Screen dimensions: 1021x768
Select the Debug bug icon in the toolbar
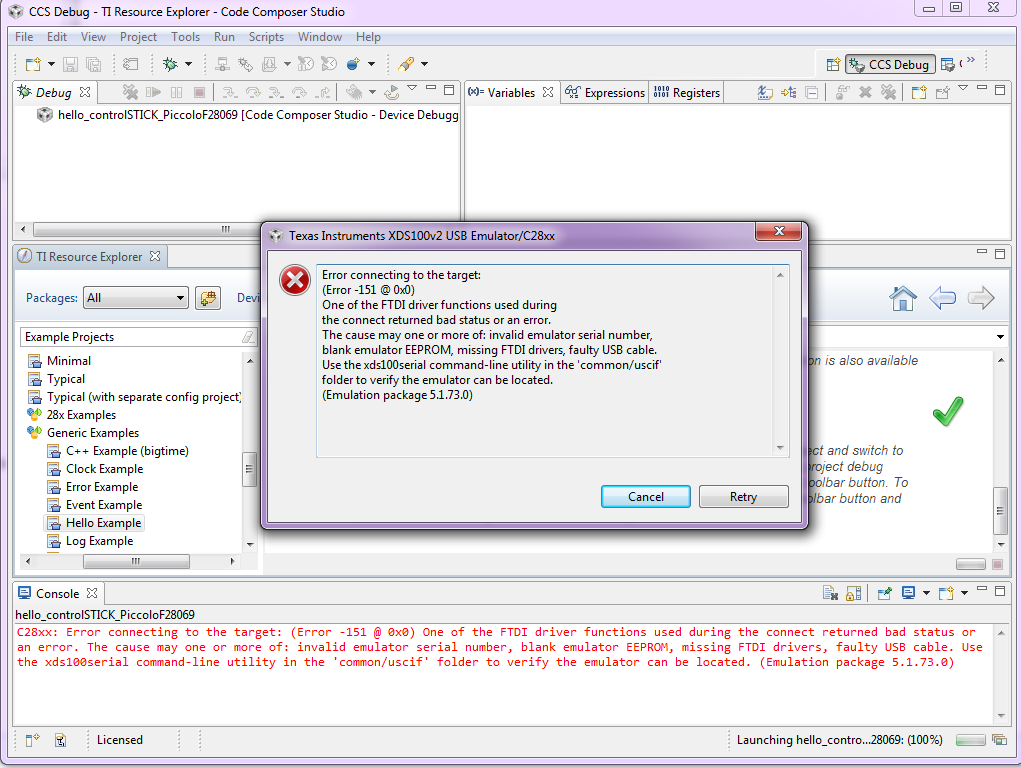(x=171, y=64)
